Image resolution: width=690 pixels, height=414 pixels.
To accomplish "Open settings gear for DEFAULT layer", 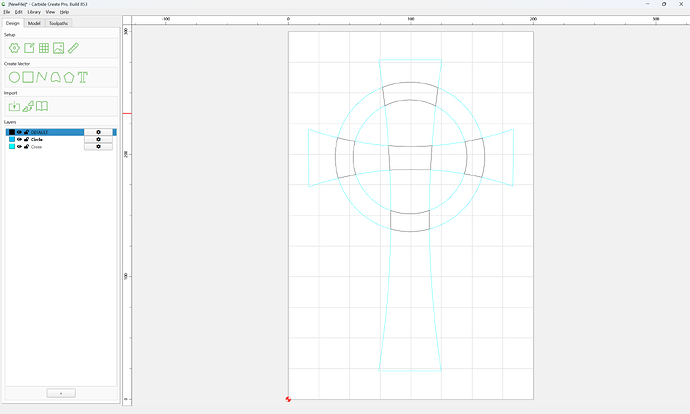I will coord(98,132).
